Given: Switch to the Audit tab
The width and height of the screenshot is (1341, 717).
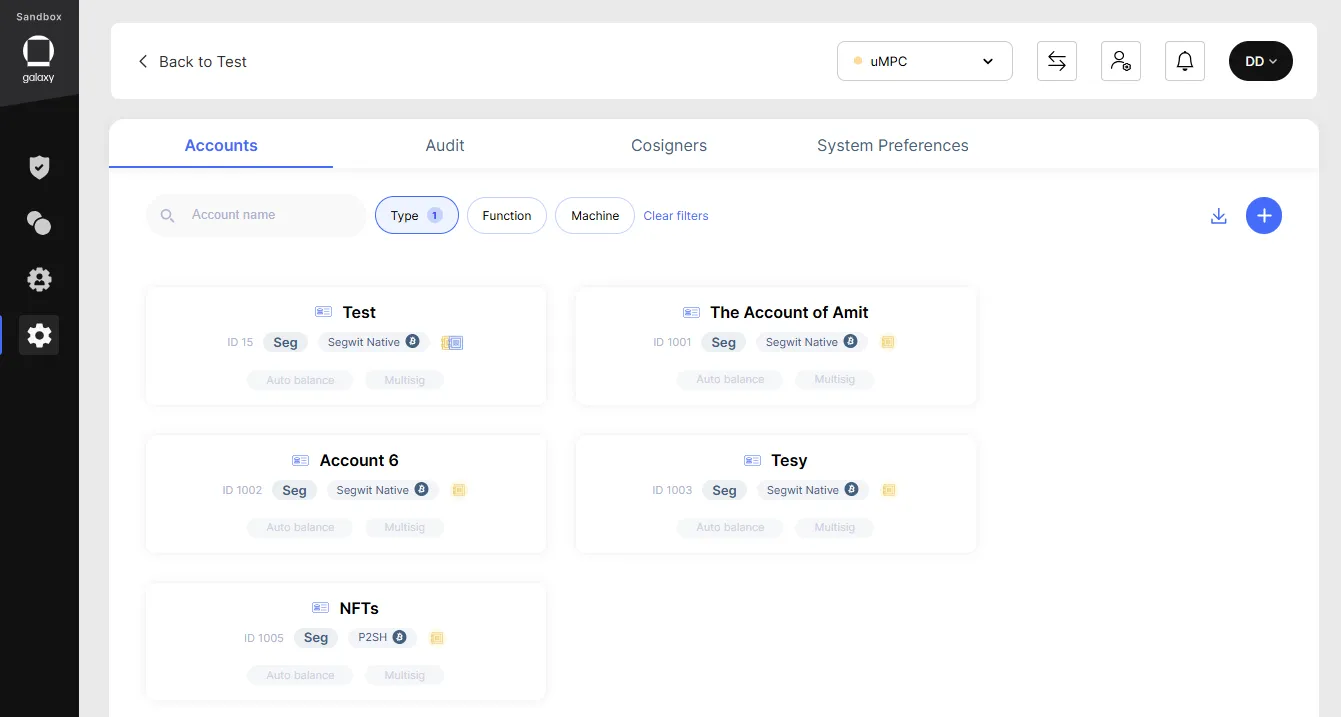Looking at the screenshot, I should pyautogui.click(x=445, y=145).
